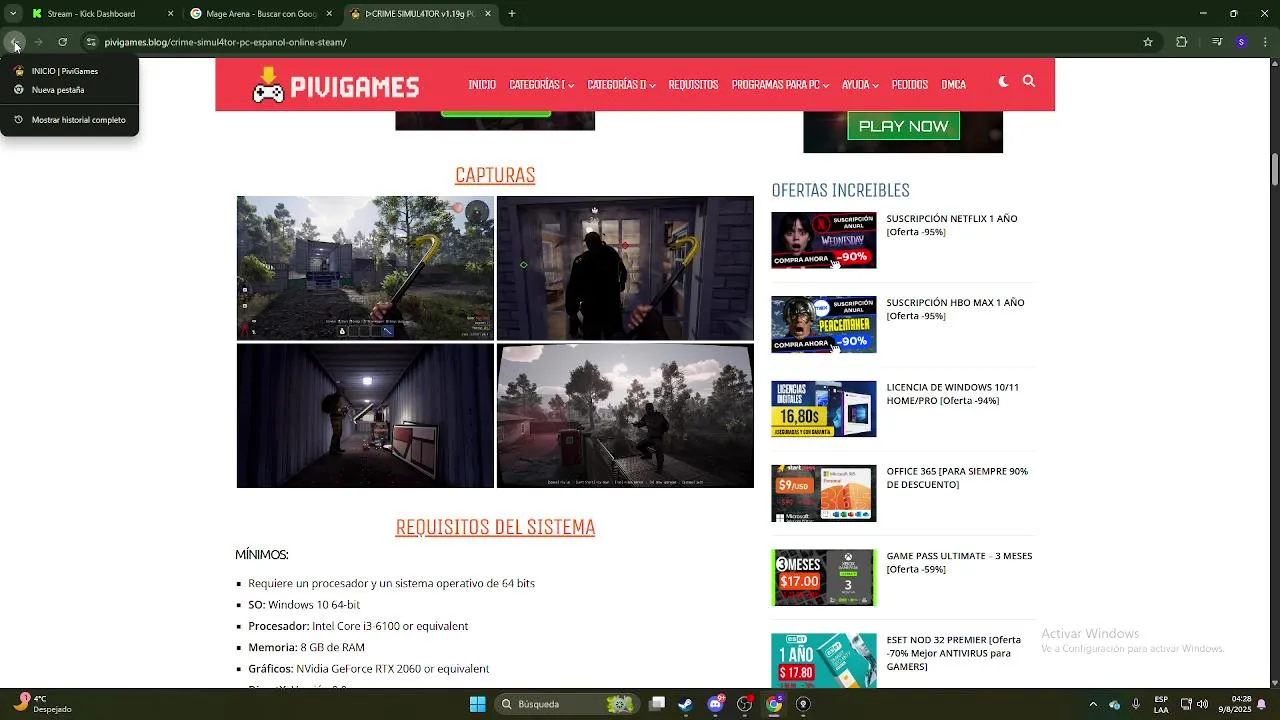Open site information icon in address bar
The height and width of the screenshot is (720, 1280).
[91, 42]
